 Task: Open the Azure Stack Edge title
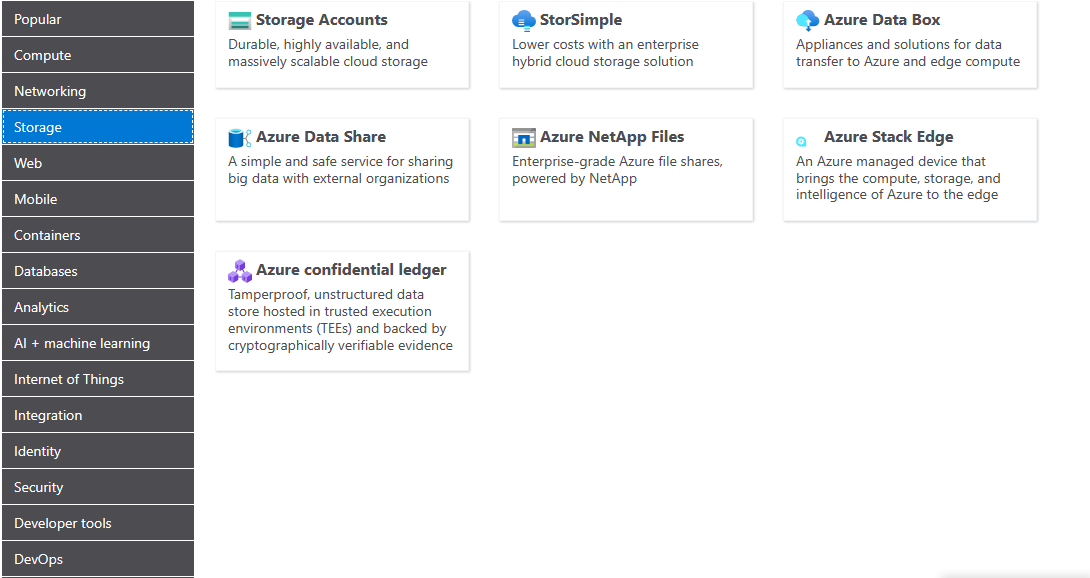[888, 137]
